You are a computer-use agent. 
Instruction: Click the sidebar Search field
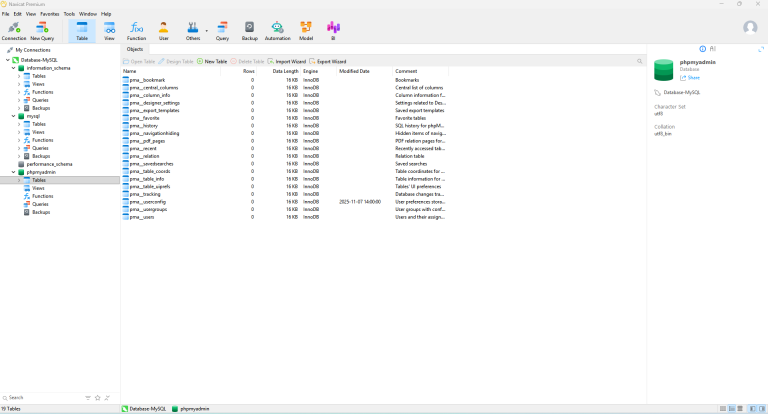tap(40, 397)
